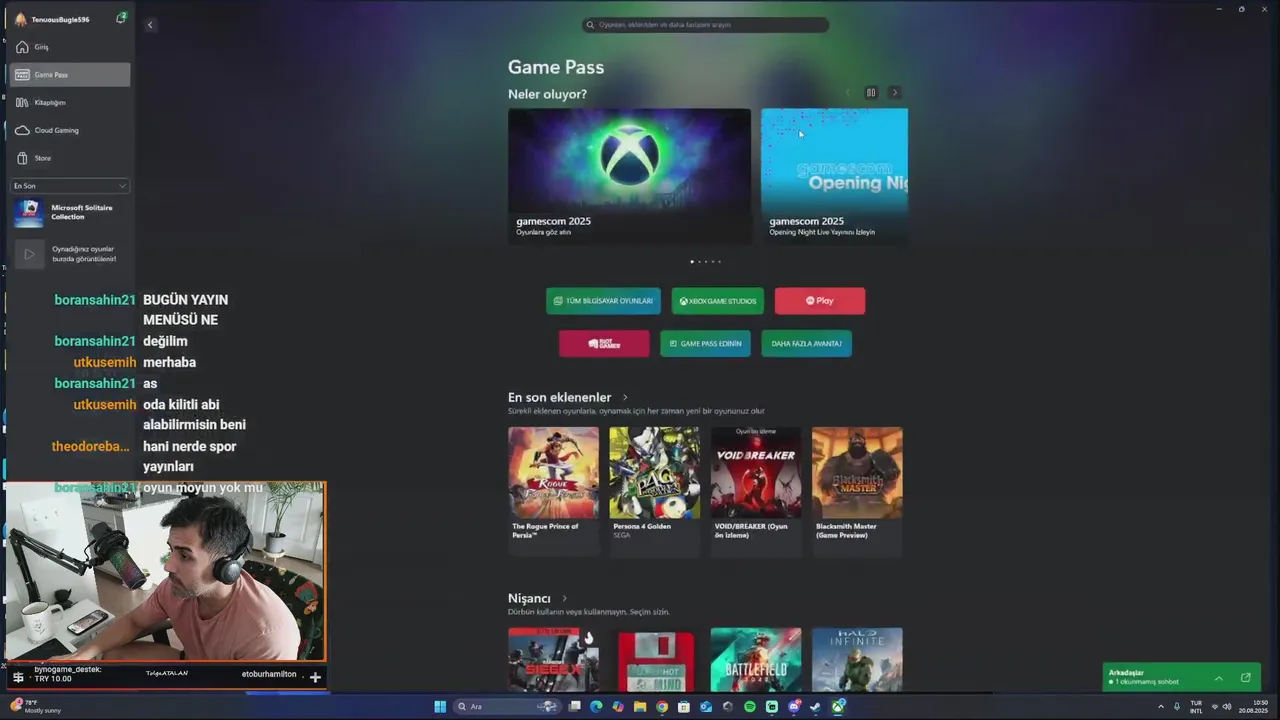Open Persona 4 Golden game tile

(654, 490)
